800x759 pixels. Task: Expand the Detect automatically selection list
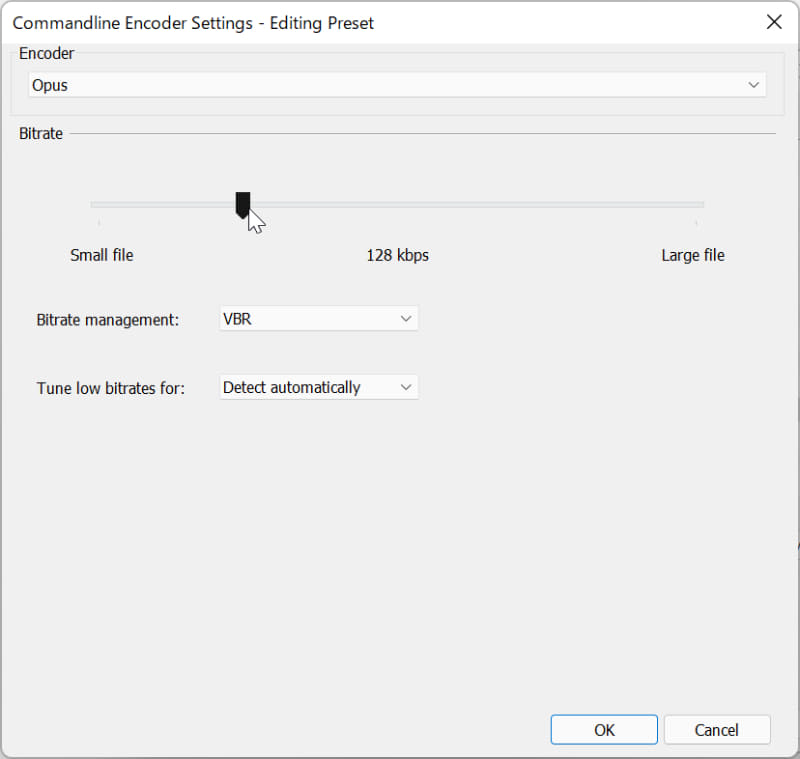pyautogui.click(x=406, y=387)
